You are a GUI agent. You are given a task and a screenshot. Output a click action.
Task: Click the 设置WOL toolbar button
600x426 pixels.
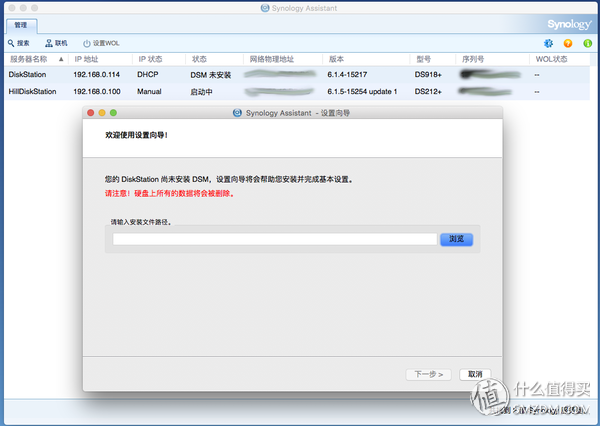pyautogui.click(x=101, y=43)
